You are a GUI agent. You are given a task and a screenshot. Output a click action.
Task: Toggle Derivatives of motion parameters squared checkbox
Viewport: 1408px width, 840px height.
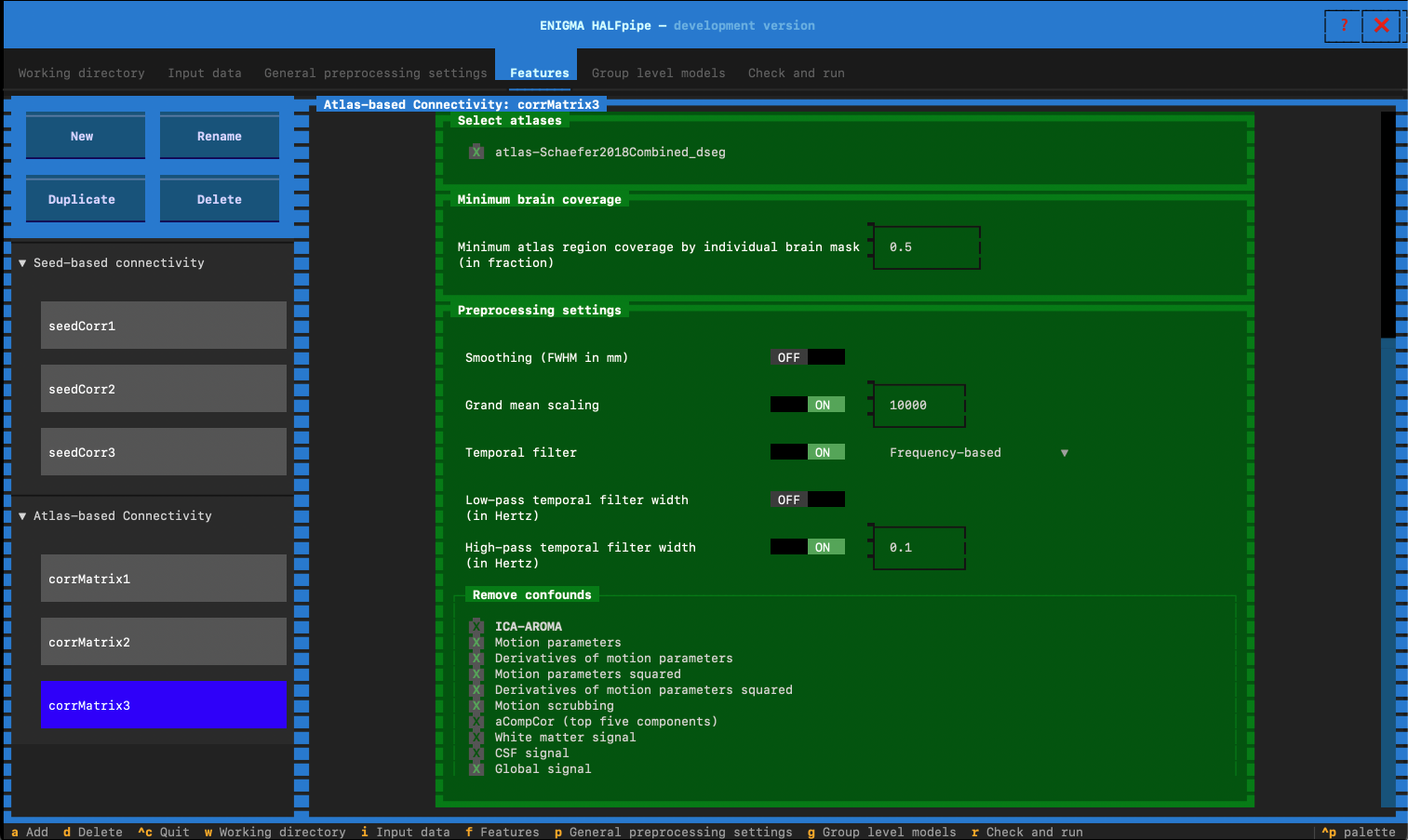(476, 689)
